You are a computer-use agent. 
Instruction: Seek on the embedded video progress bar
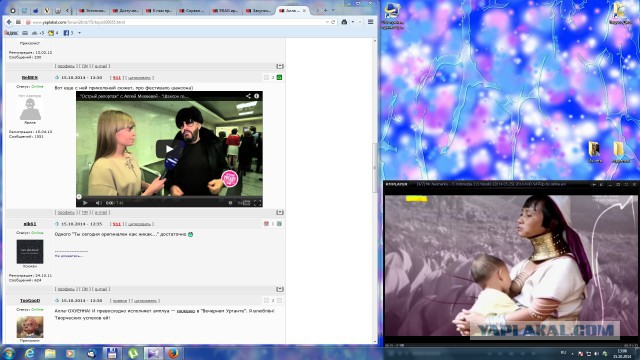click(x=169, y=197)
